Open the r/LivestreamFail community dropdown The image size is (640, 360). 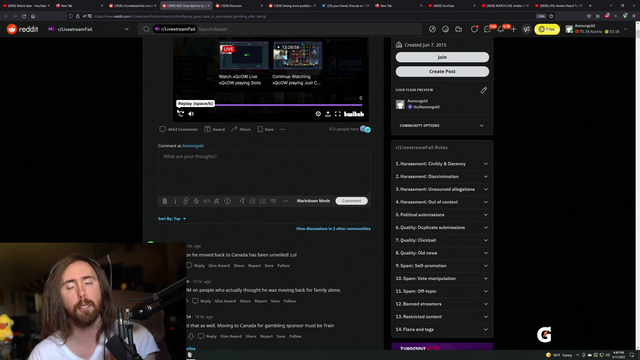point(89,29)
